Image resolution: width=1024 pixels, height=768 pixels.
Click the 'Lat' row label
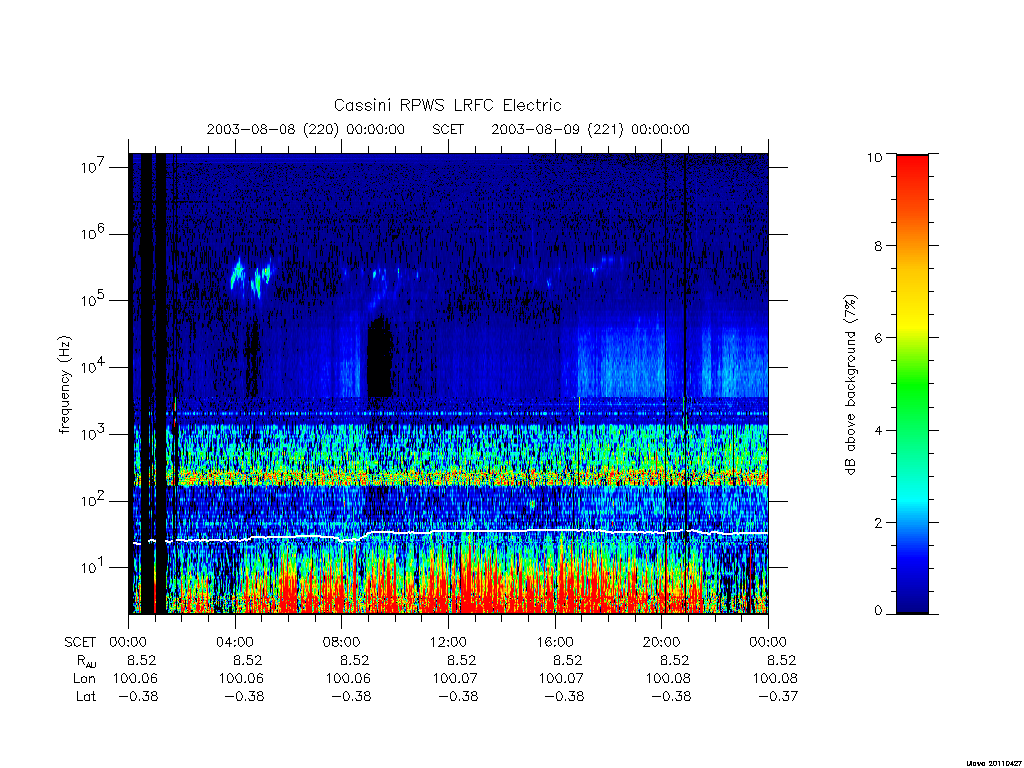pos(86,697)
